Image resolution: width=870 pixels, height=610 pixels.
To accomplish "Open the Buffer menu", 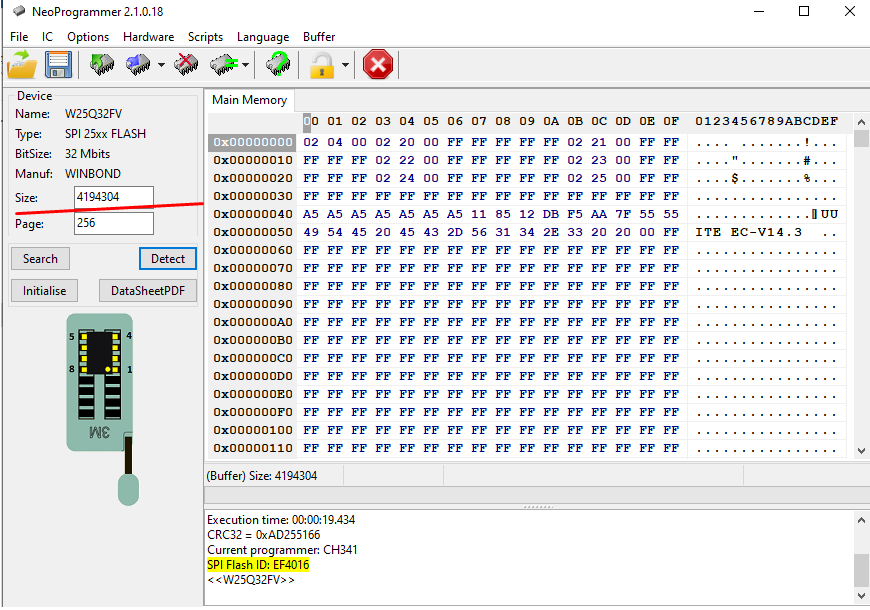I will (319, 37).
